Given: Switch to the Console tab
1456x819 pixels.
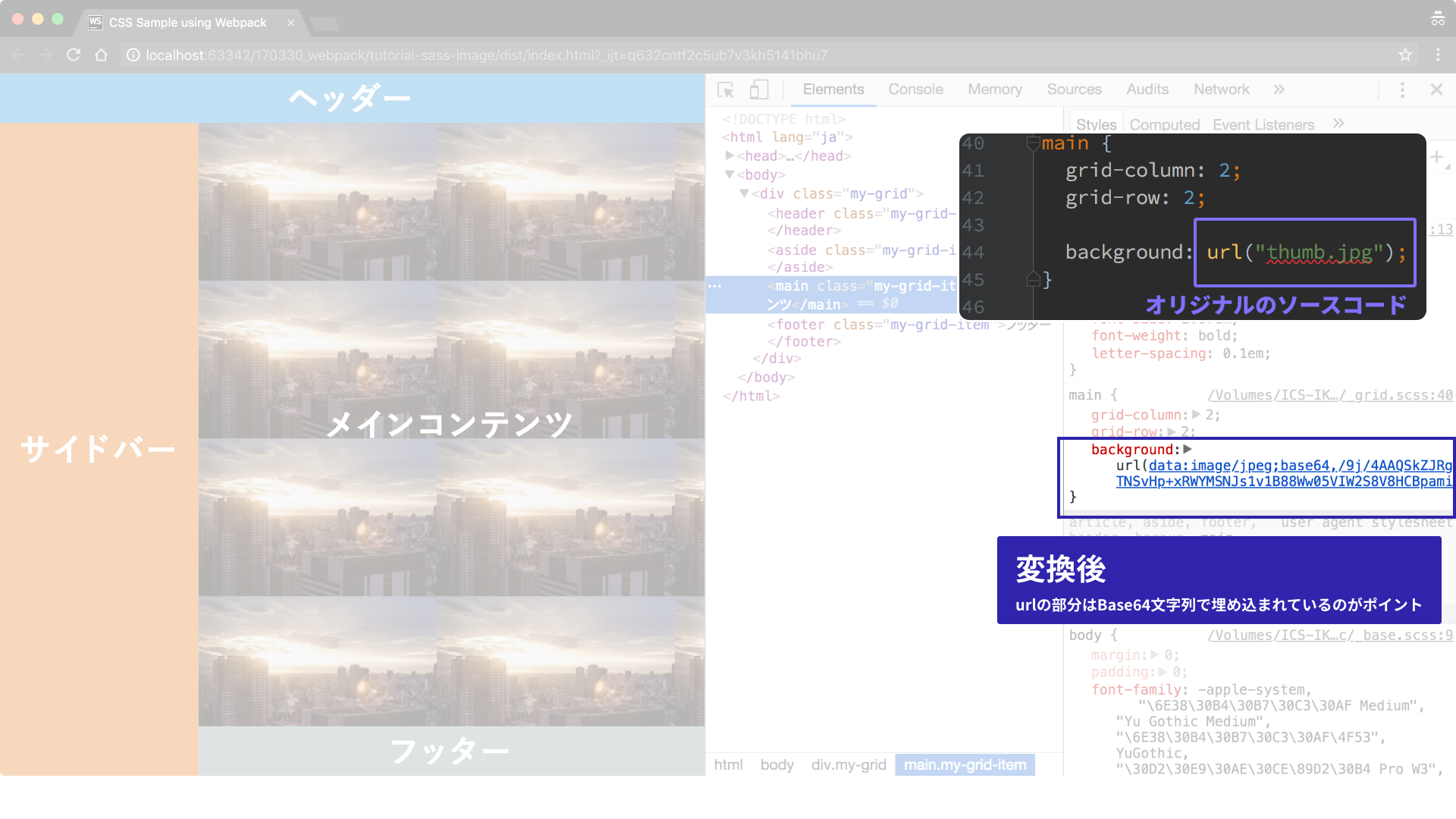Looking at the screenshot, I should click(915, 89).
